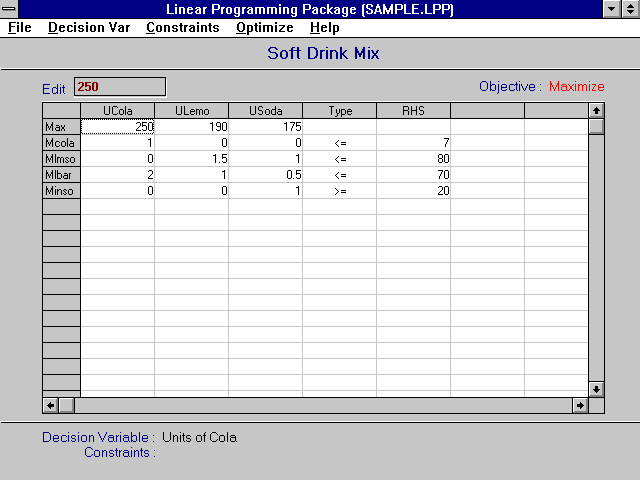Open the Help menu
The height and width of the screenshot is (480, 640).
click(x=325, y=28)
